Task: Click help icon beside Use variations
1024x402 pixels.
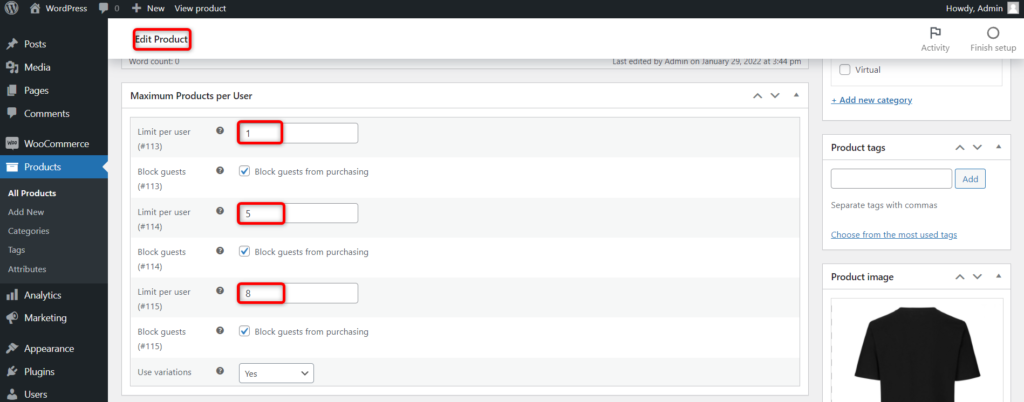Action: tap(220, 371)
